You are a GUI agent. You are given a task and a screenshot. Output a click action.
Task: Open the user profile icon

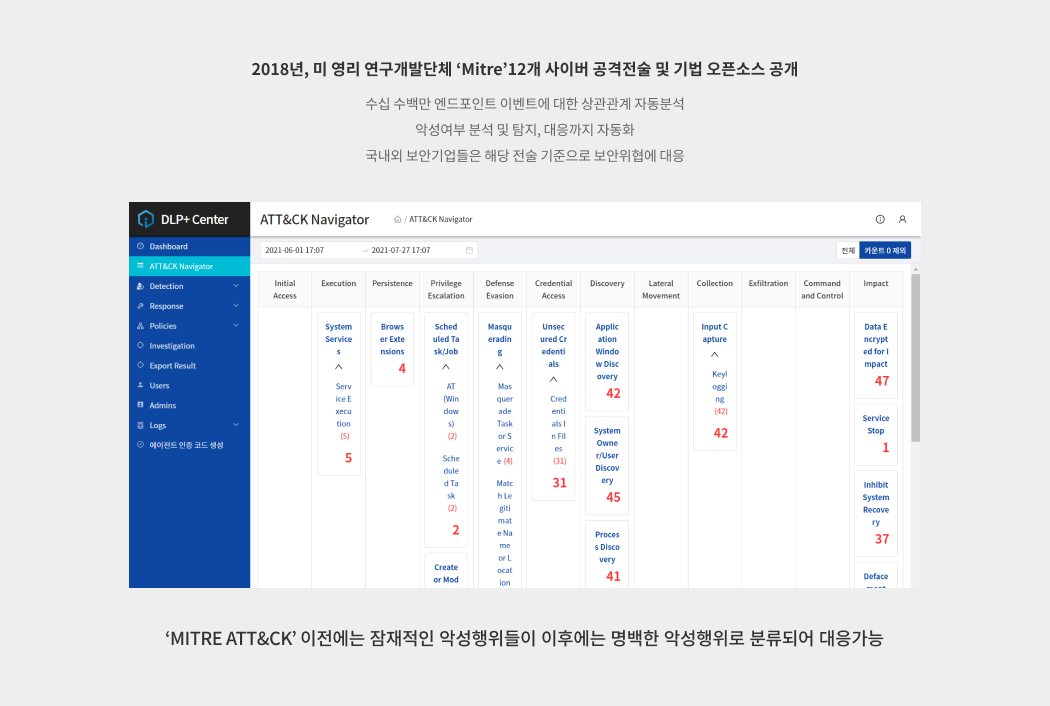[x=902, y=219]
